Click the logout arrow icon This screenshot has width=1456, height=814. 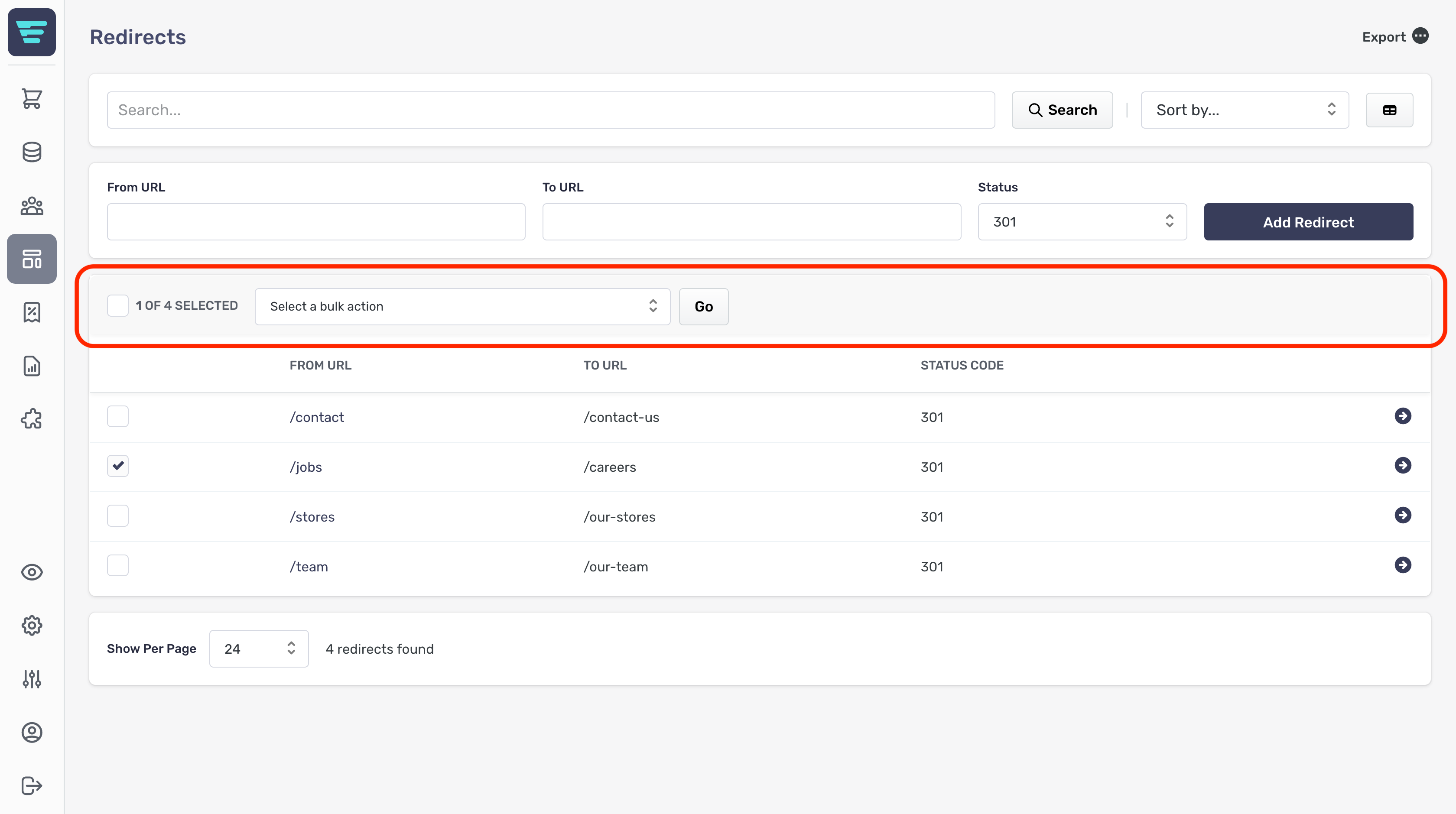[32, 785]
